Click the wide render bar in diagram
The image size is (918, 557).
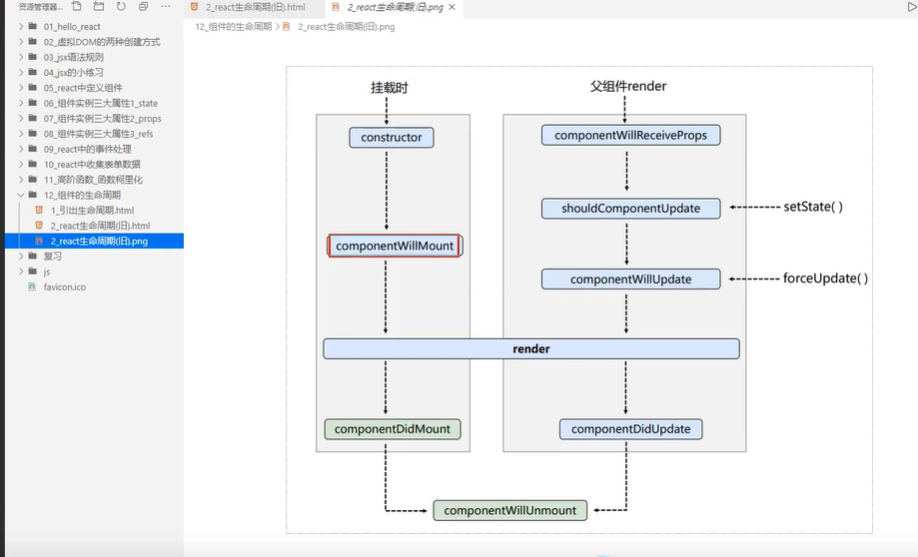531,349
